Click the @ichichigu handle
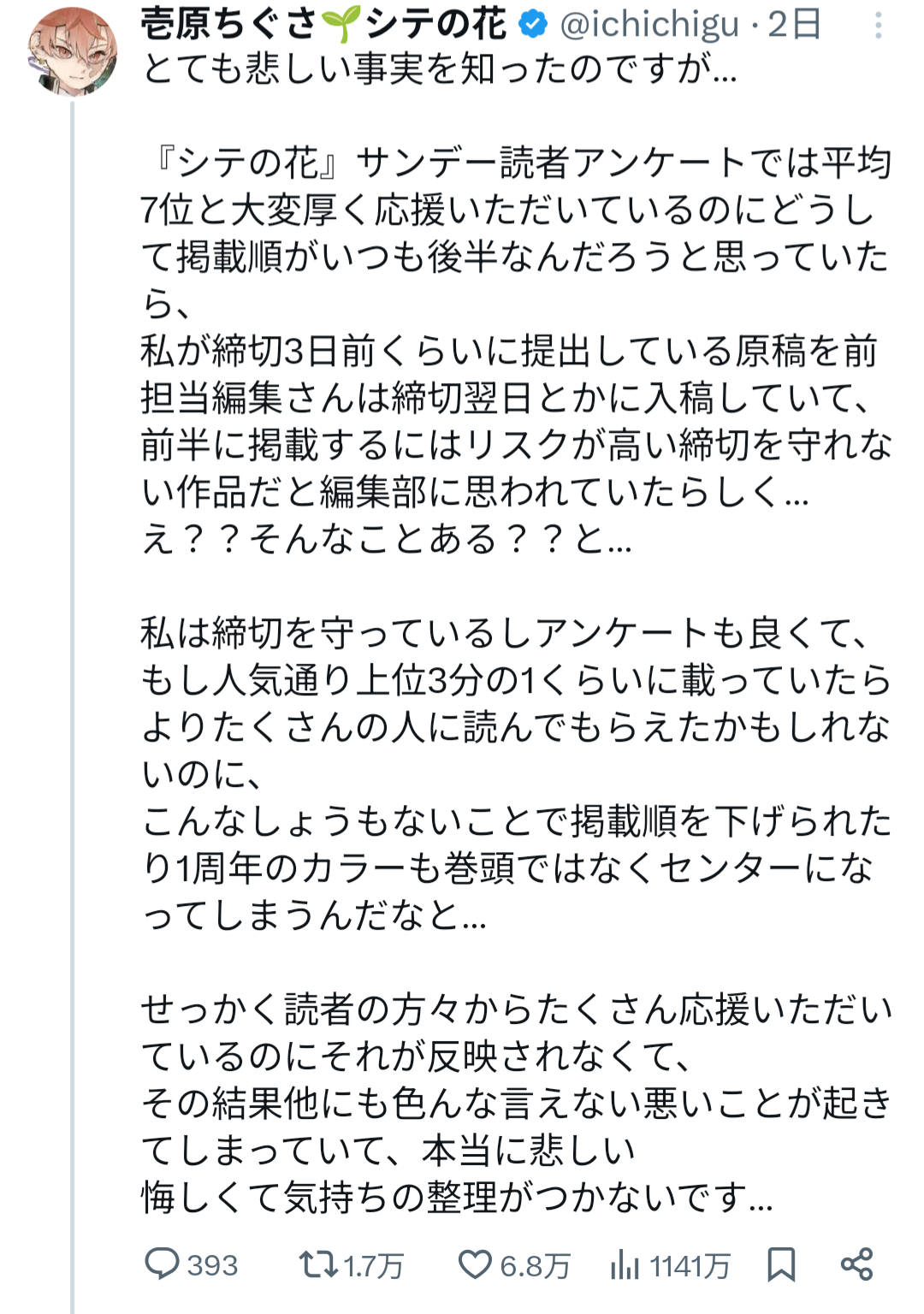 point(649,24)
